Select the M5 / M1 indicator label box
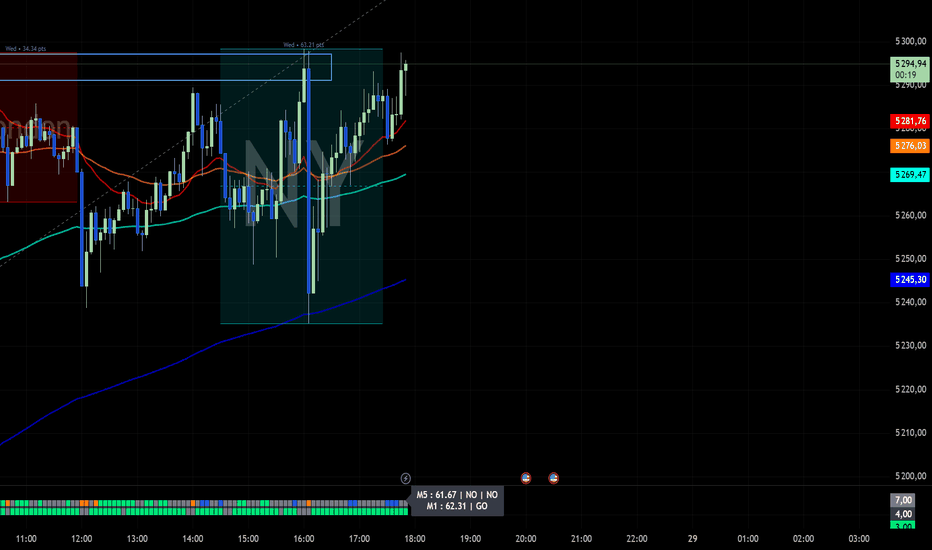932x550 pixels. [457, 501]
